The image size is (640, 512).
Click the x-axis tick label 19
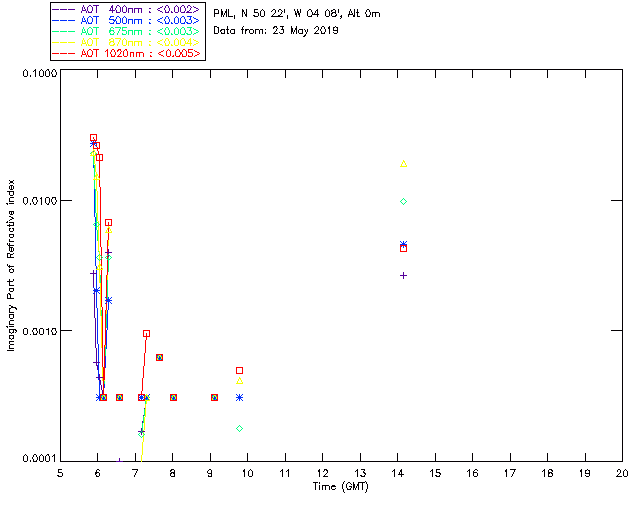click(585, 473)
